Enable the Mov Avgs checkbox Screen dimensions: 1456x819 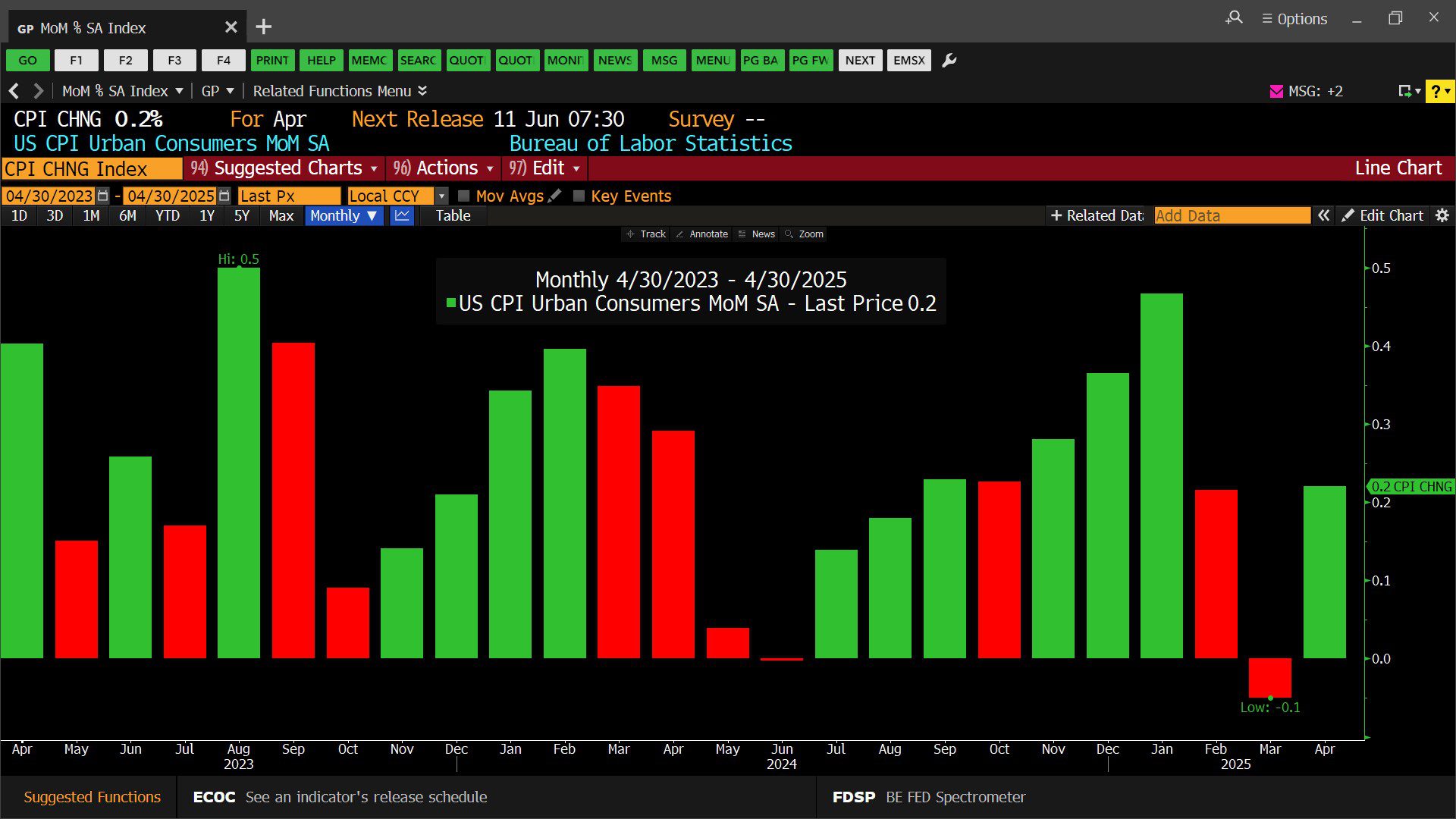click(x=464, y=196)
